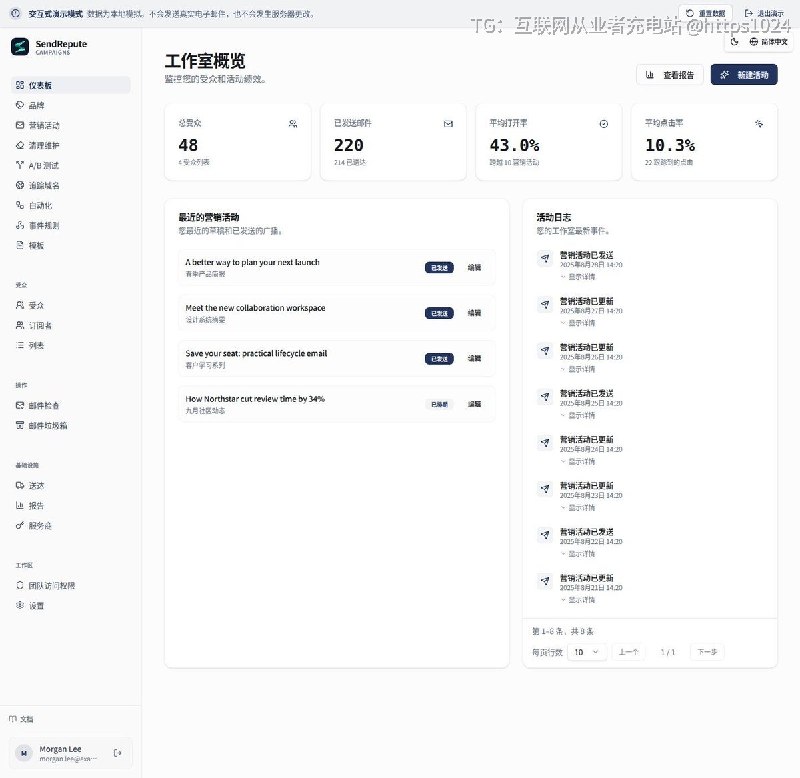Viewport: 800px width, 778px height.
Task: Expand 显示详情 for the 8月28日 log entry
Action: click(x=578, y=277)
